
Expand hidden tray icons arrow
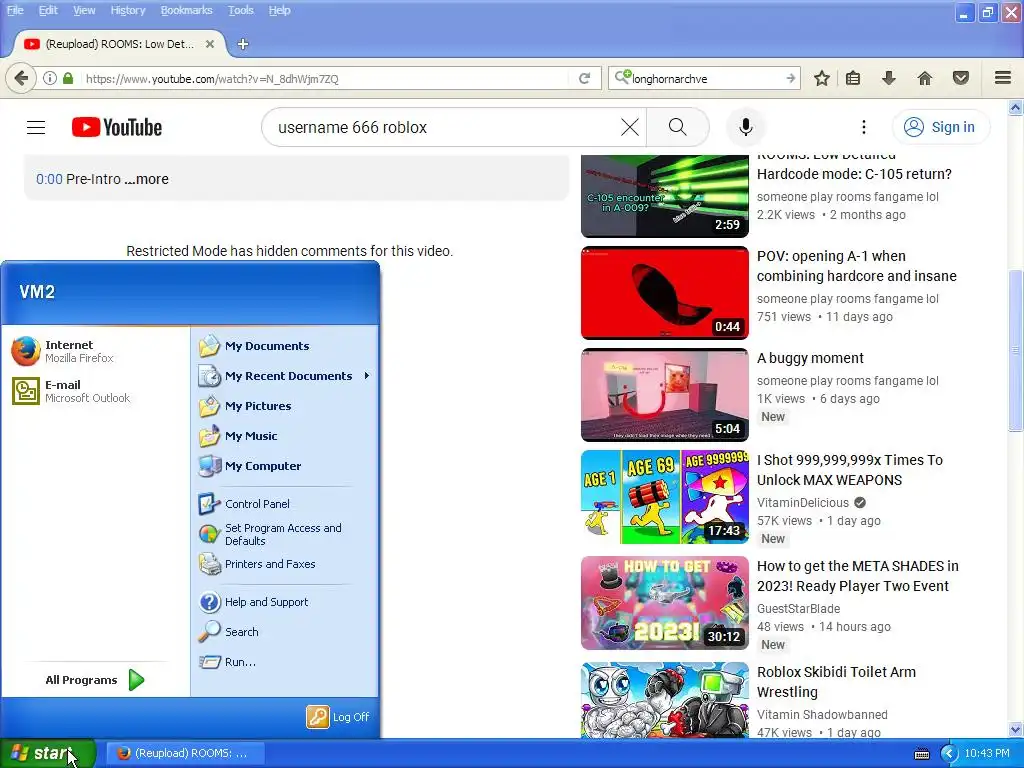[949, 754]
